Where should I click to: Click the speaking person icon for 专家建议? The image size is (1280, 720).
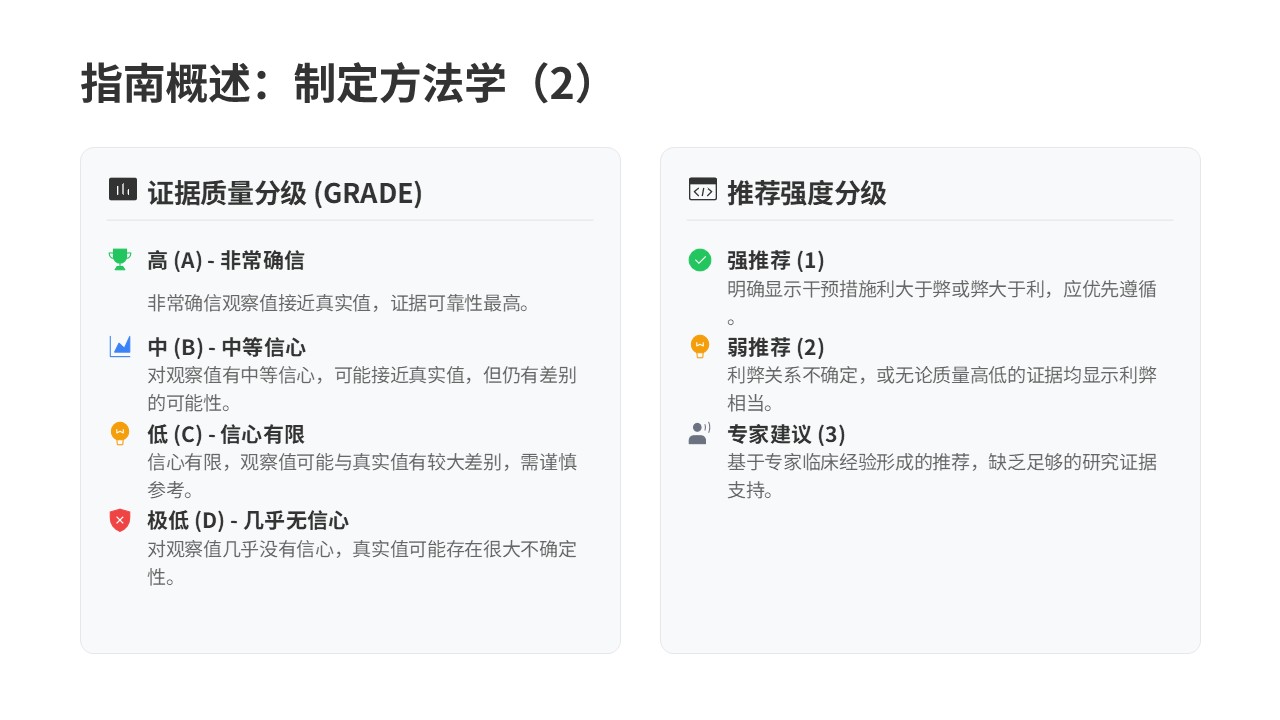click(700, 433)
